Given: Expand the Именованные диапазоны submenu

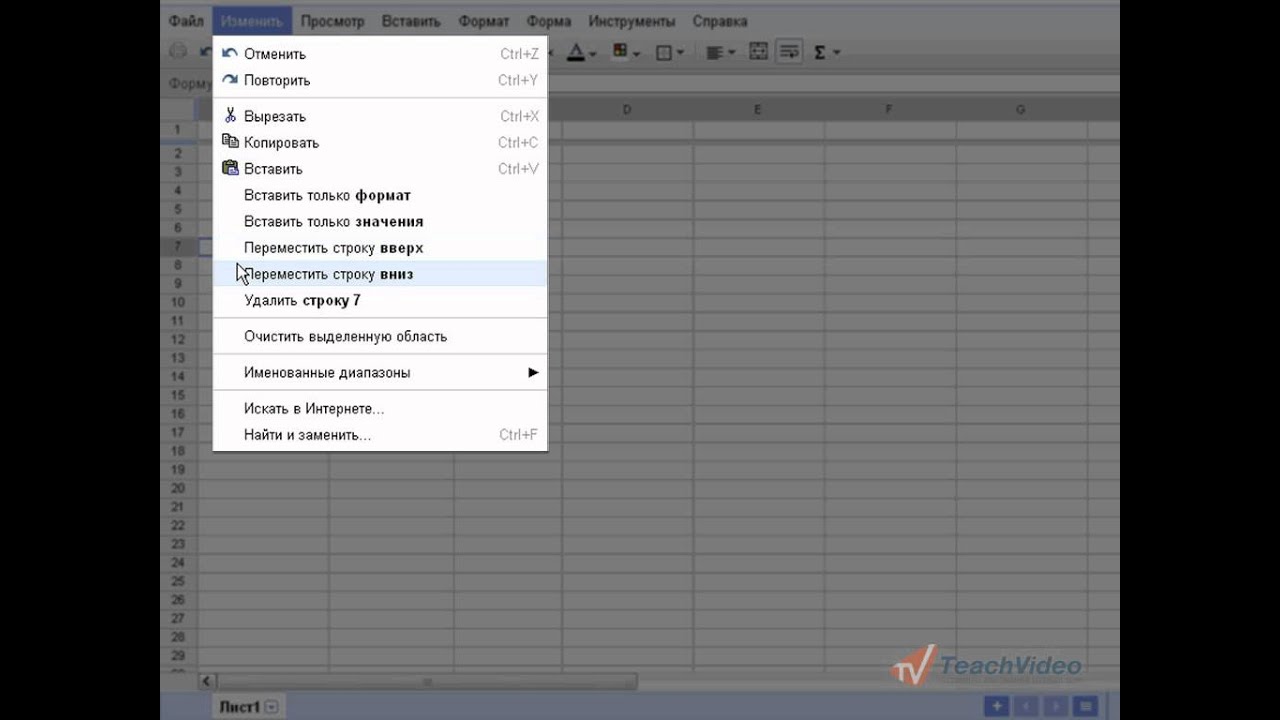Looking at the screenshot, I should point(380,373).
